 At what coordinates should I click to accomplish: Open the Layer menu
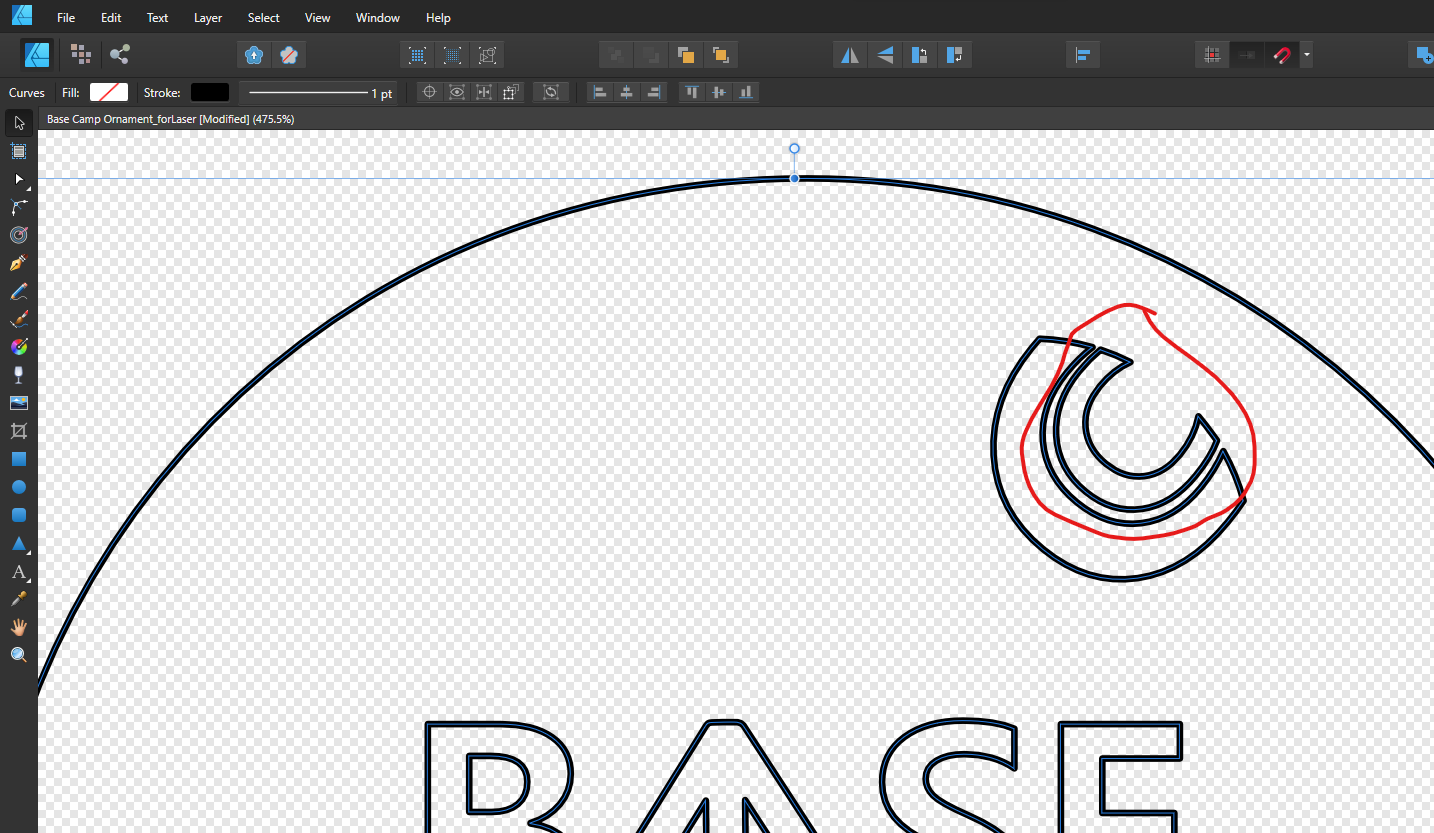point(208,18)
